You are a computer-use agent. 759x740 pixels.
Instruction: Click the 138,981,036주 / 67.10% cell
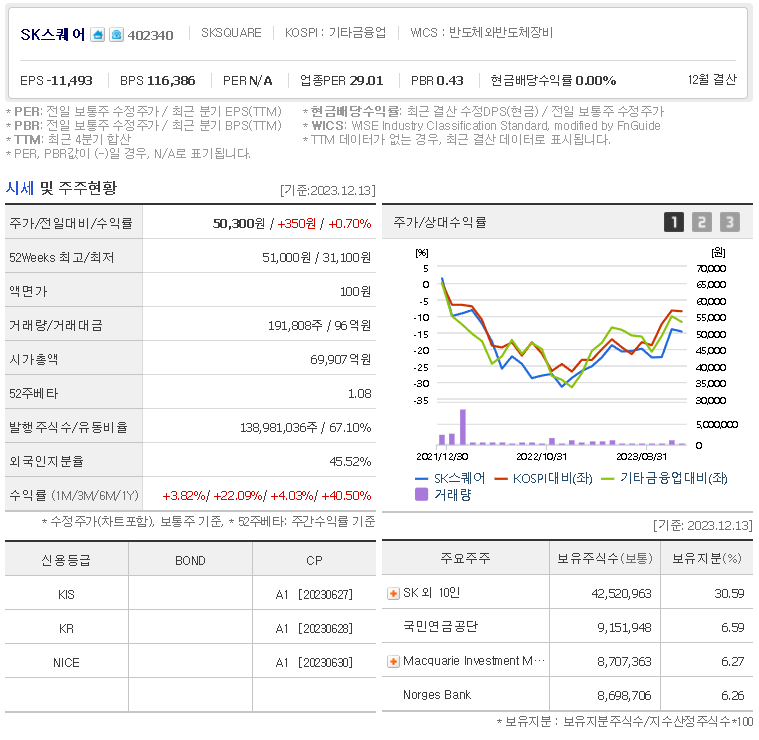click(305, 428)
